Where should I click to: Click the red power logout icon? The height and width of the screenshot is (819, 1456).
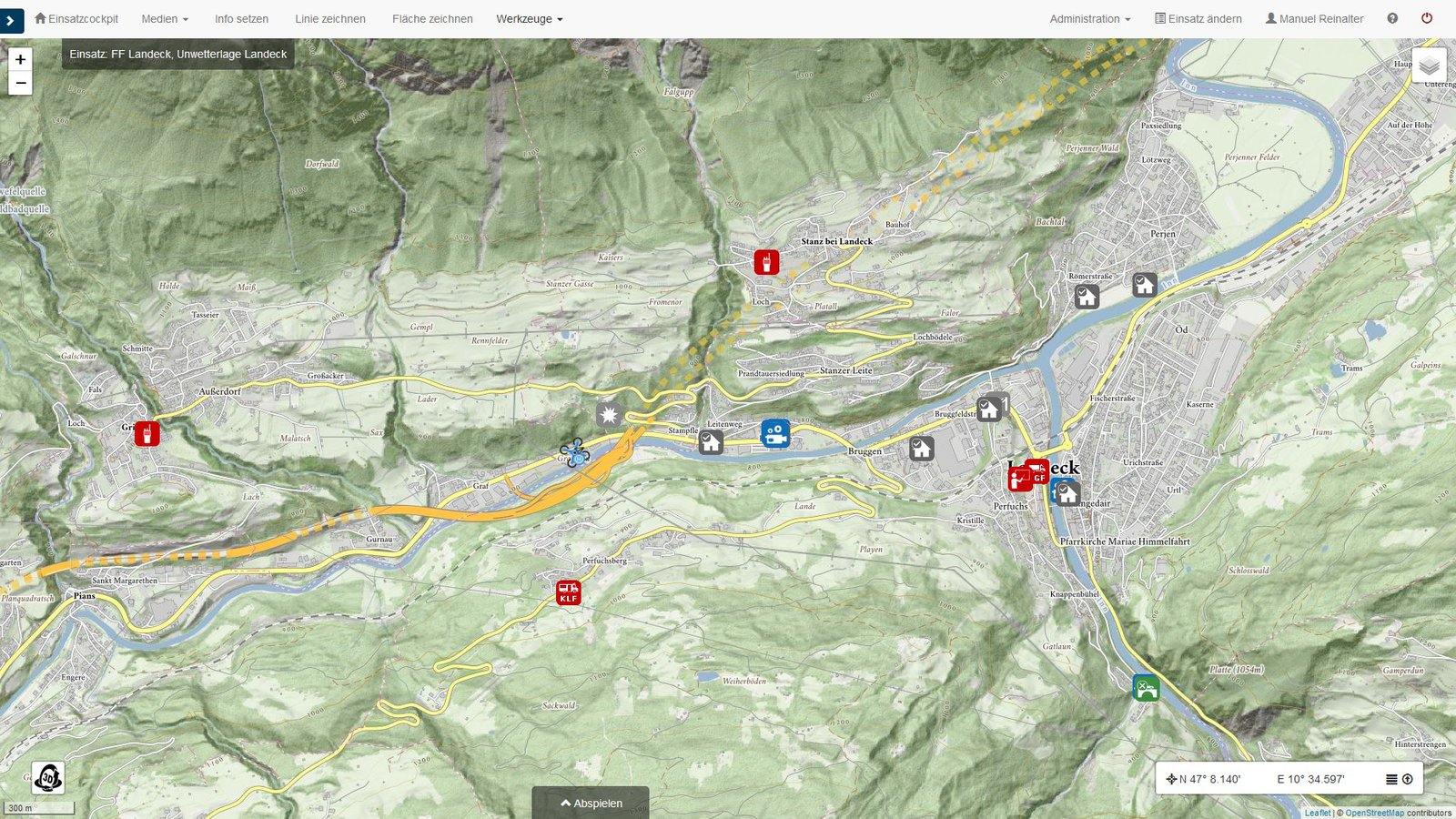1427,18
